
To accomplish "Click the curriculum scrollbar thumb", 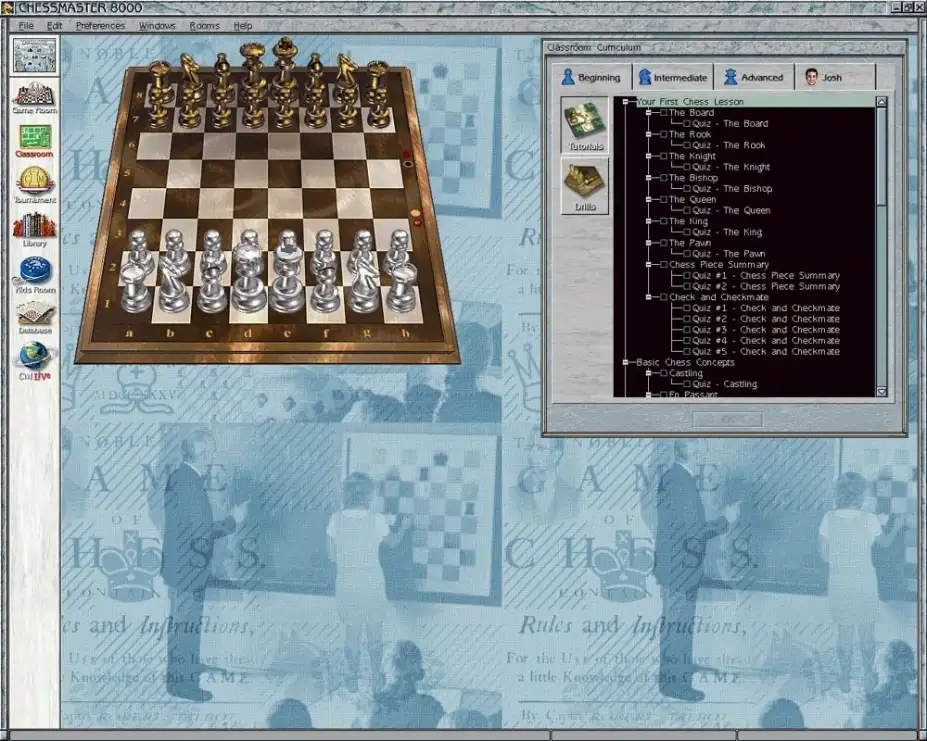I will pyautogui.click(x=881, y=157).
